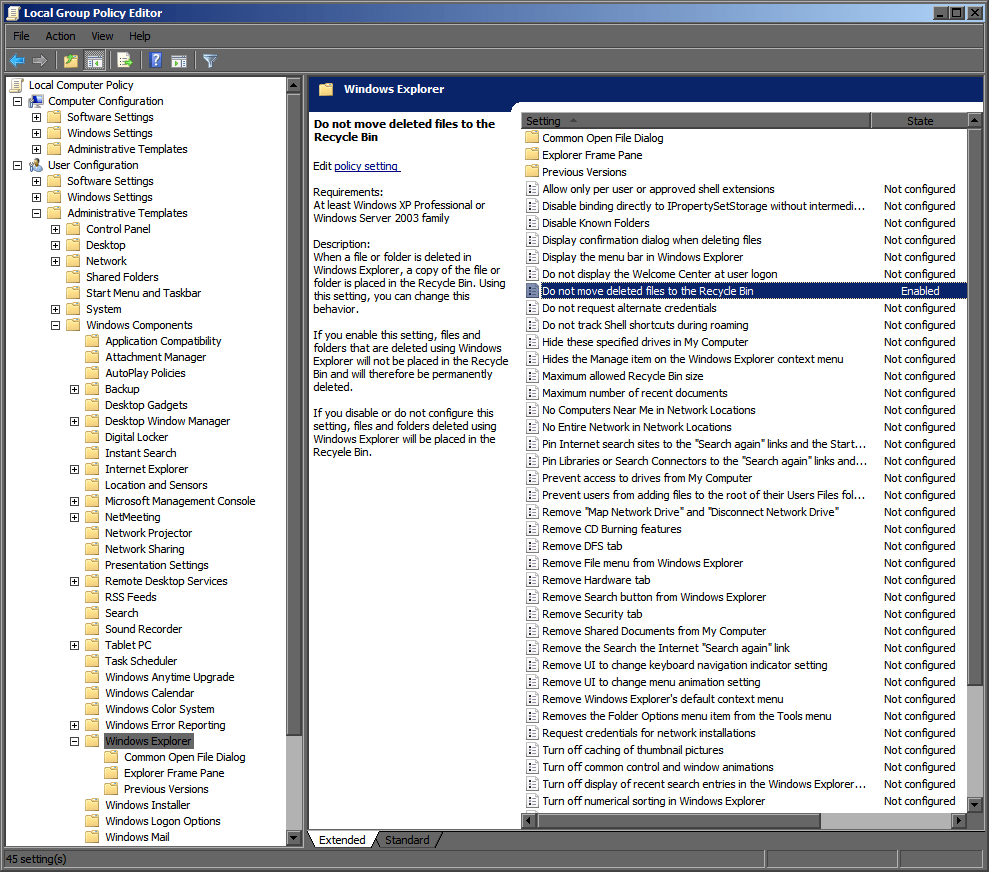Viewport: 989px width, 872px height.
Task: Click folder icon for Explorer Frame Pane in list
Action: [532, 155]
